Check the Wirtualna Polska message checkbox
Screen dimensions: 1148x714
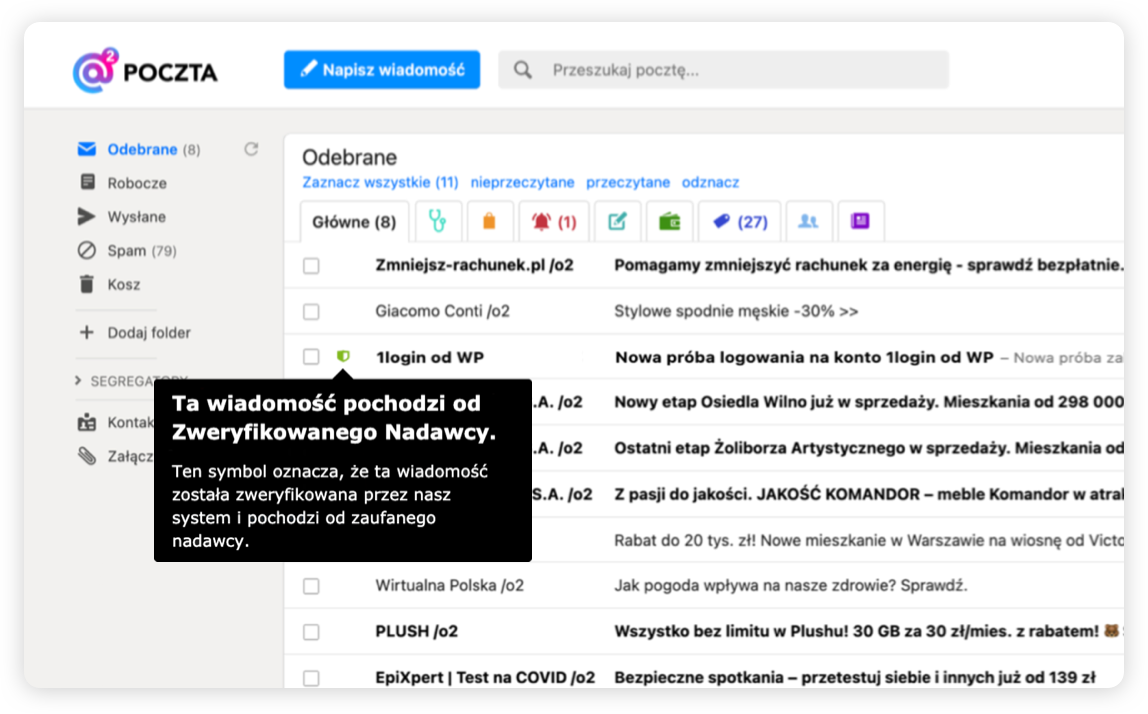pos(311,586)
